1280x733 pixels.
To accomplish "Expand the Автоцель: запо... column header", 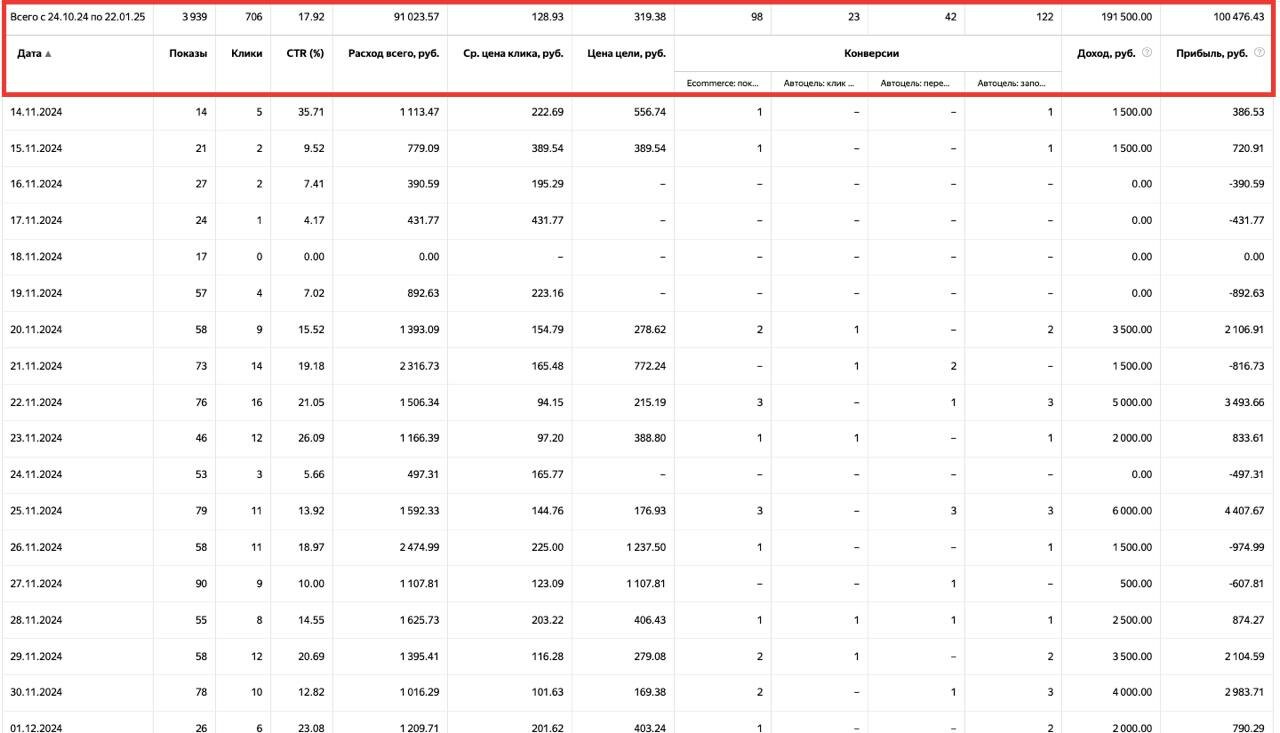I will (x=1012, y=84).
